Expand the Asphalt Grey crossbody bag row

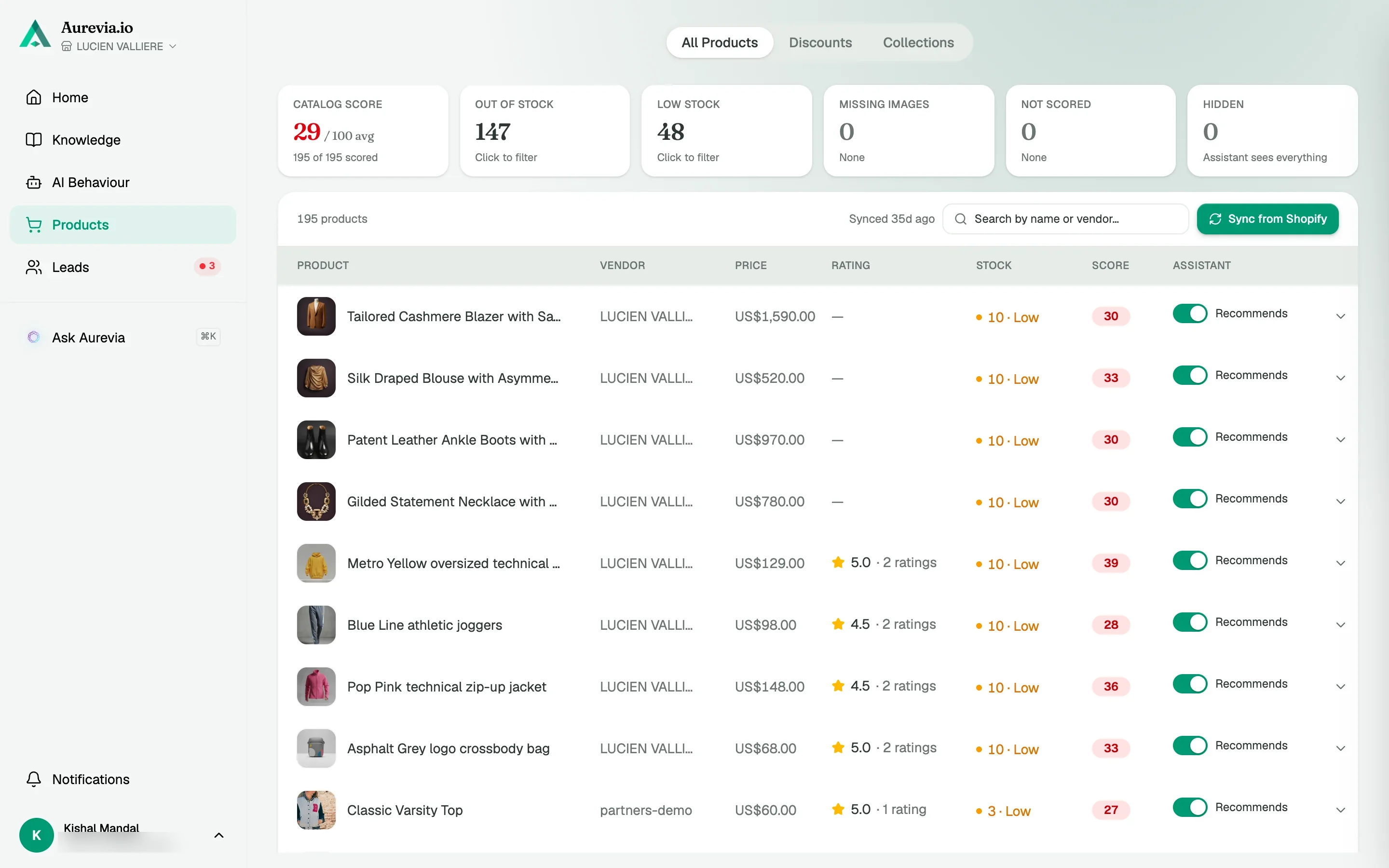pyautogui.click(x=1340, y=748)
